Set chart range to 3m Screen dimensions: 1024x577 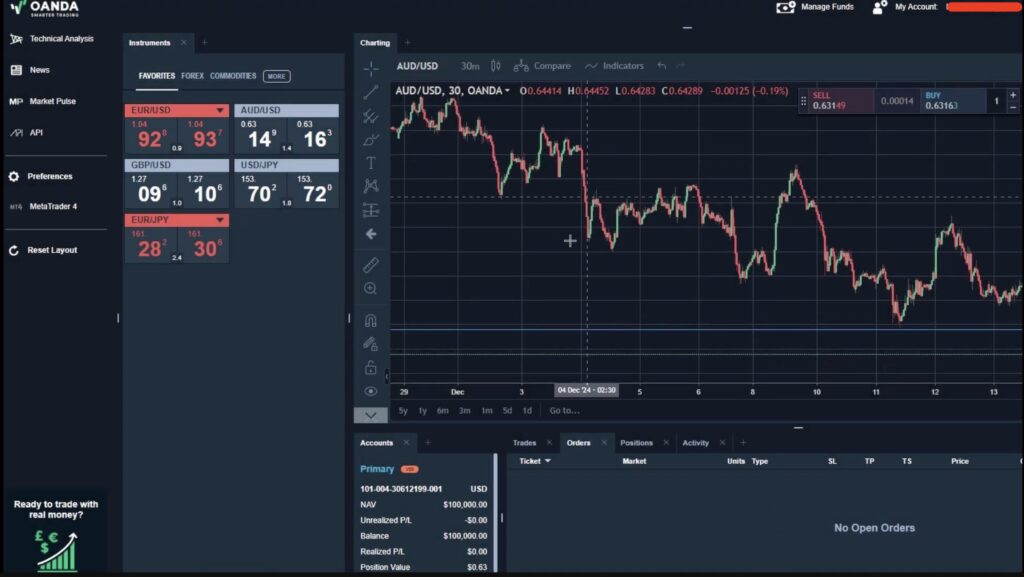point(464,411)
